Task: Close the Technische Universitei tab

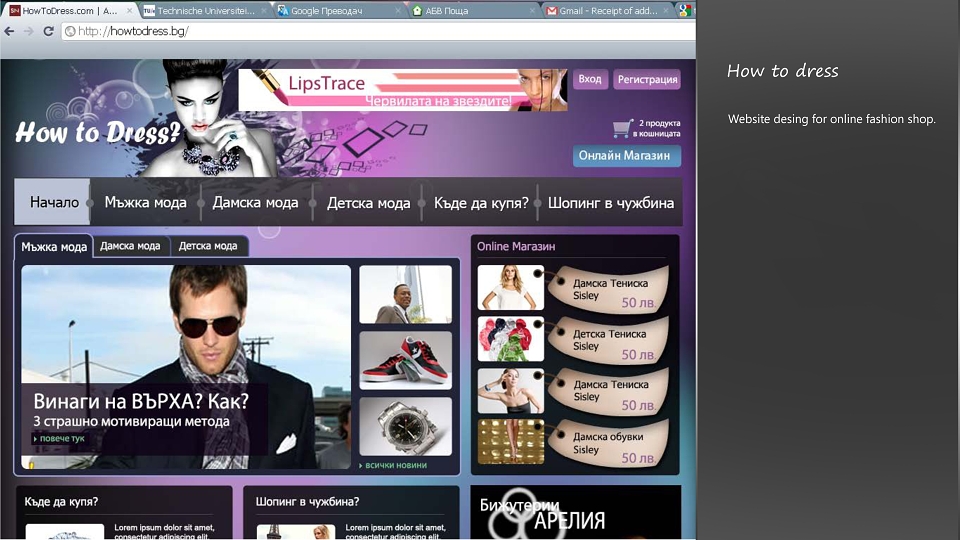Action: pyautogui.click(x=264, y=10)
